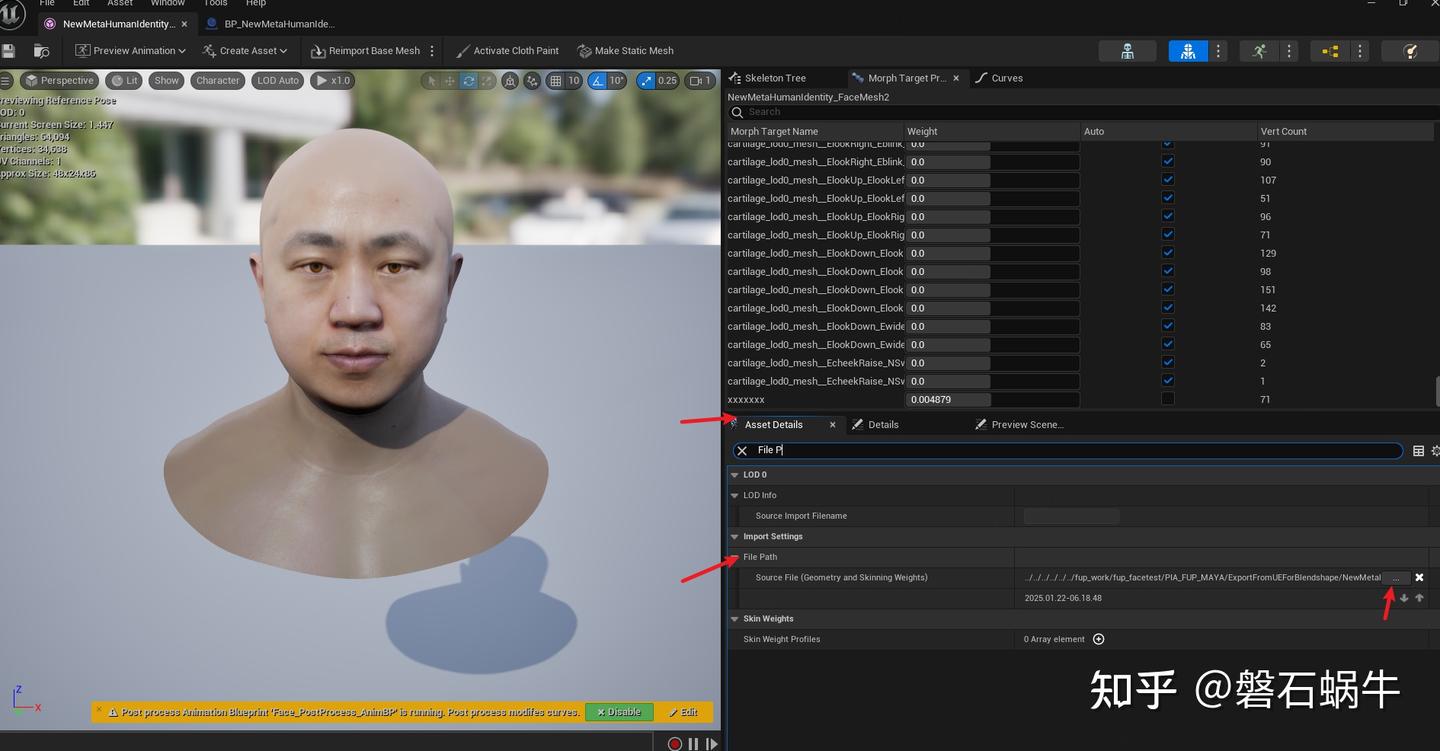Switch to the Animation mode running-figure icon
Image resolution: width=1440 pixels, height=751 pixels.
click(x=1258, y=51)
